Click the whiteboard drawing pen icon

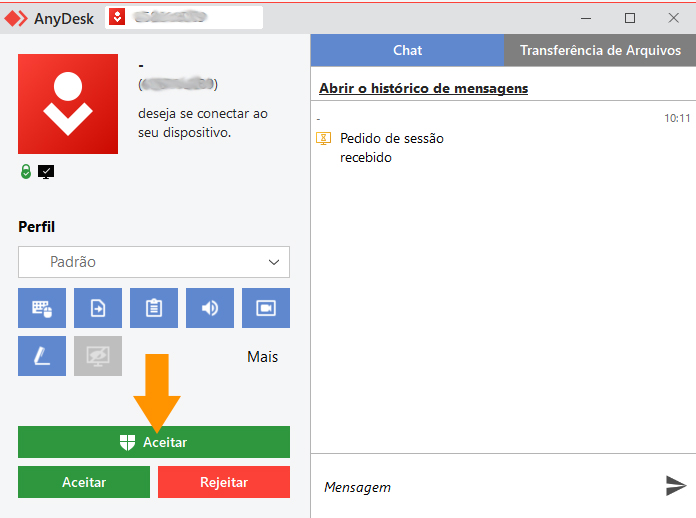coord(42,356)
